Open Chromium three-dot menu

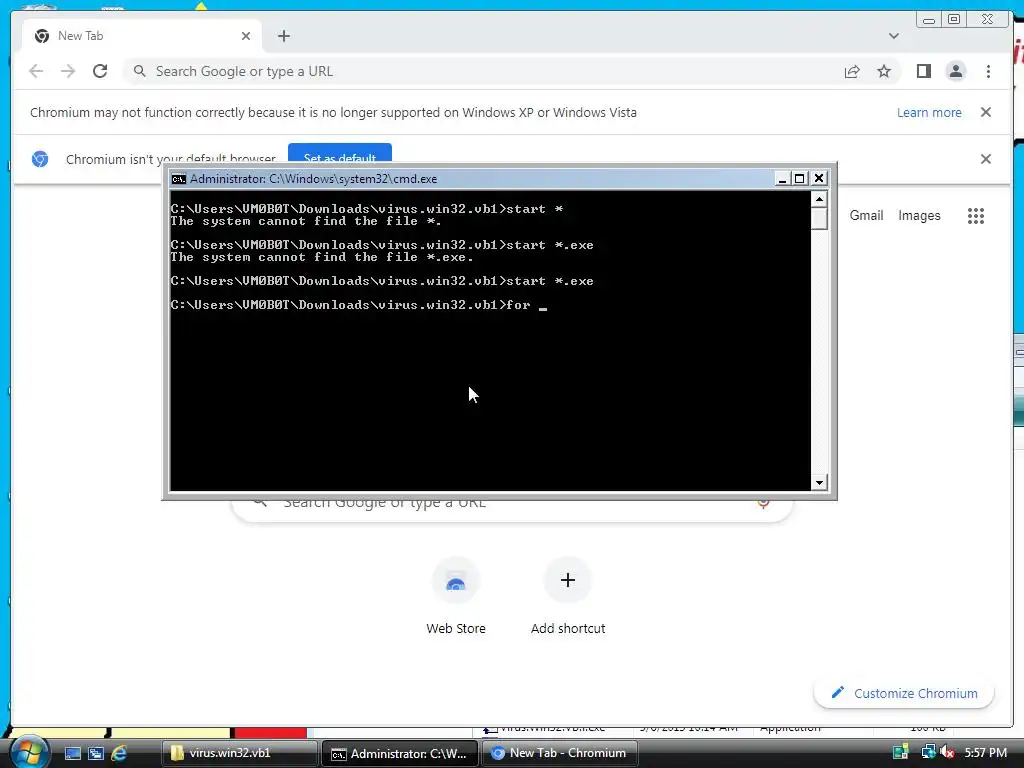point(988,71)
